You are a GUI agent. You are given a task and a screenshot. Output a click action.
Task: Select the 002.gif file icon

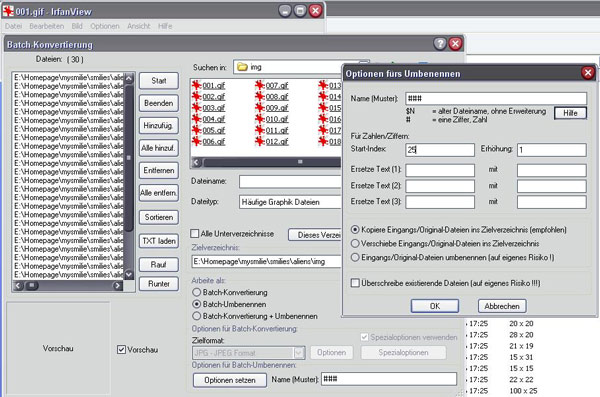click(x=197, y=96)
